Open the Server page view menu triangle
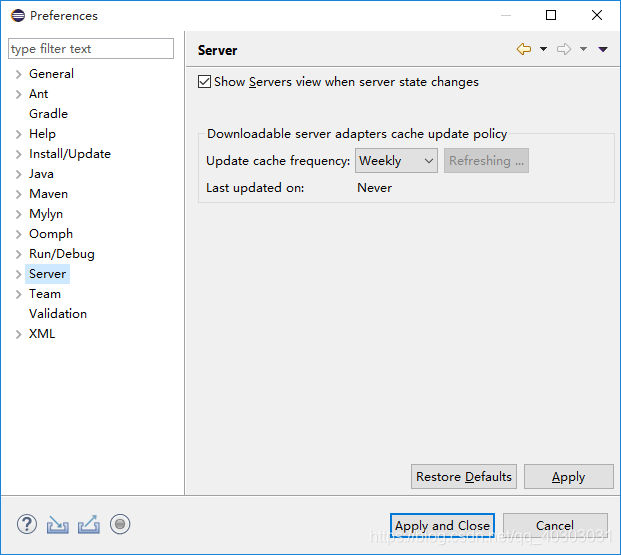The height and width of the screenshot is (555, 621). 603,49
